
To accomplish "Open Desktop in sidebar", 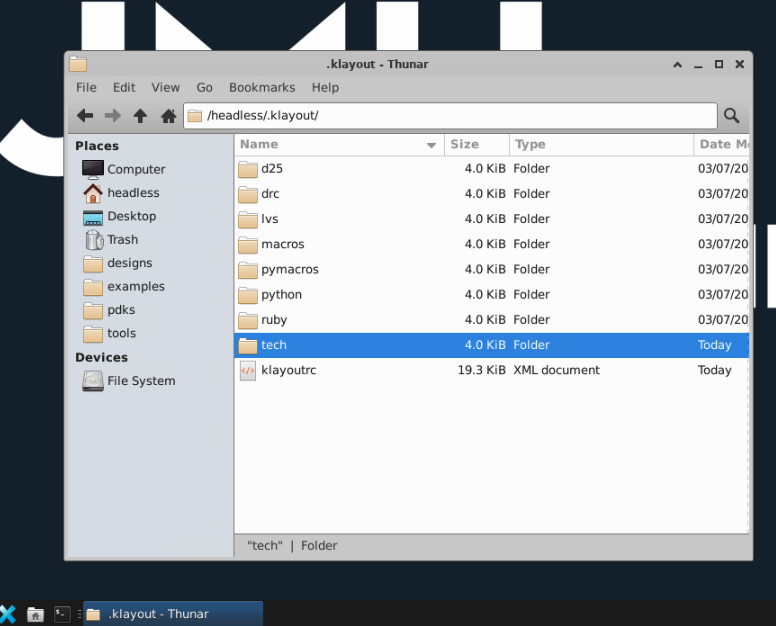I will (x=131, y=216).
